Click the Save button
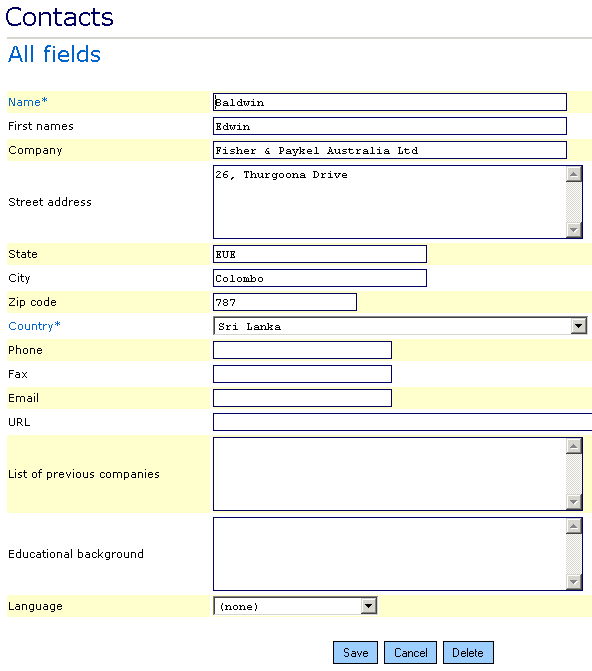The image size is (592, 671). 355,652
